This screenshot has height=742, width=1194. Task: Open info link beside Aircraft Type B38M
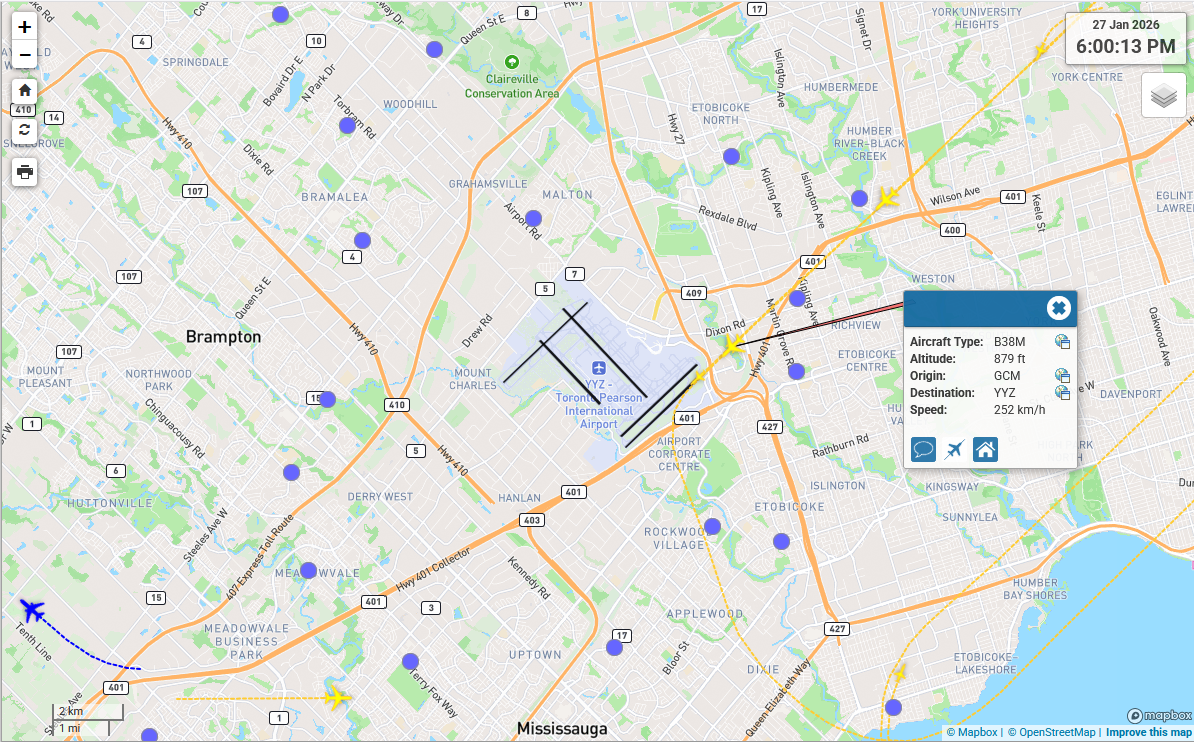1062,342
